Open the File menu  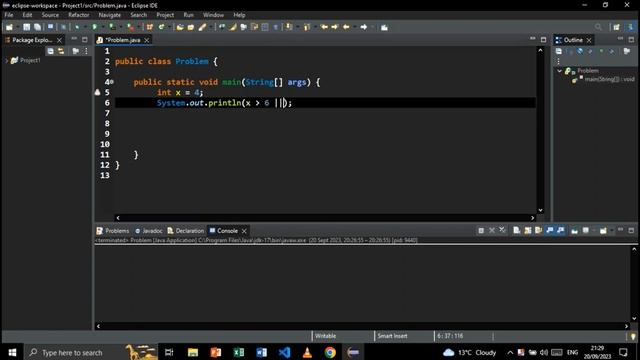(x=9, y=15)
